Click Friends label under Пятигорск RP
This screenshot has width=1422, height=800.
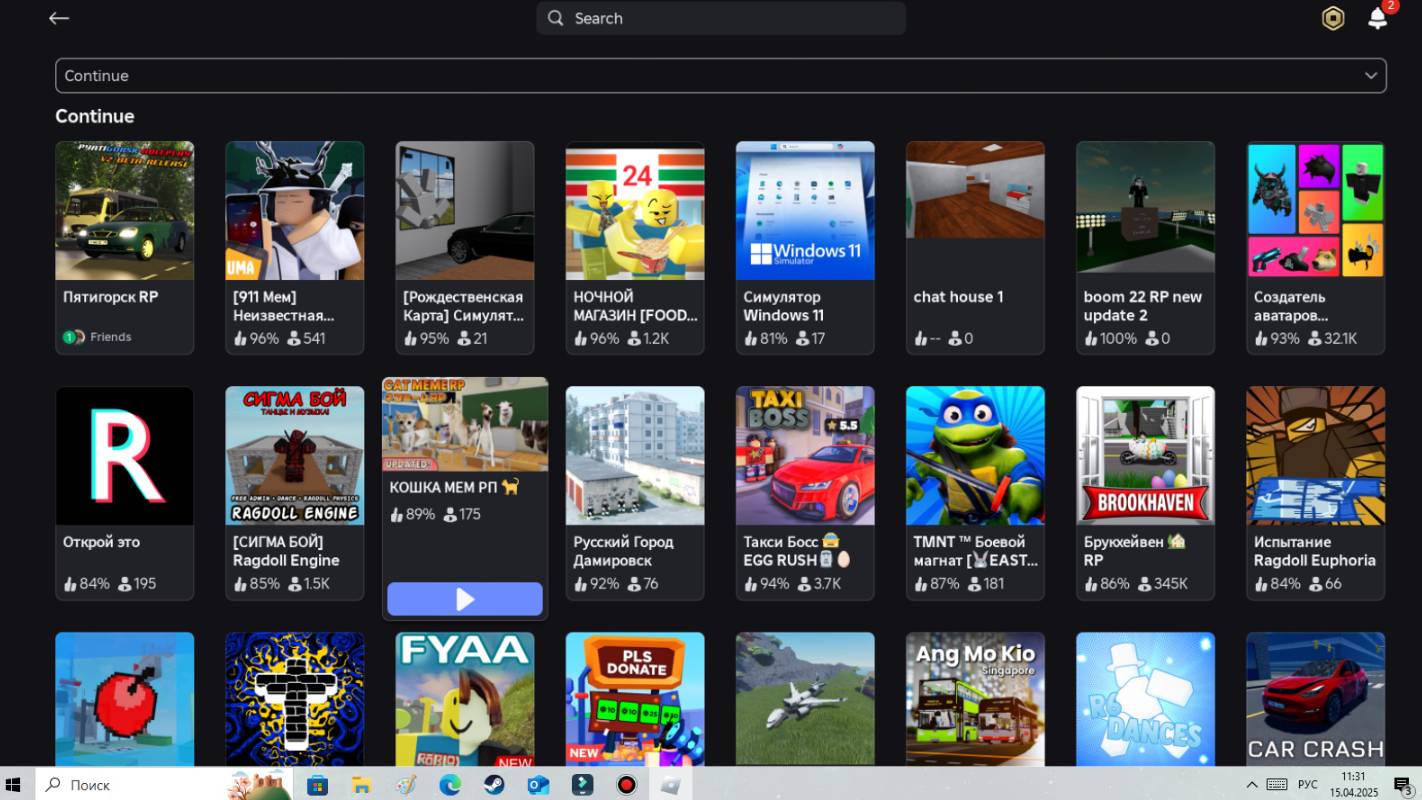coord(110,337)
